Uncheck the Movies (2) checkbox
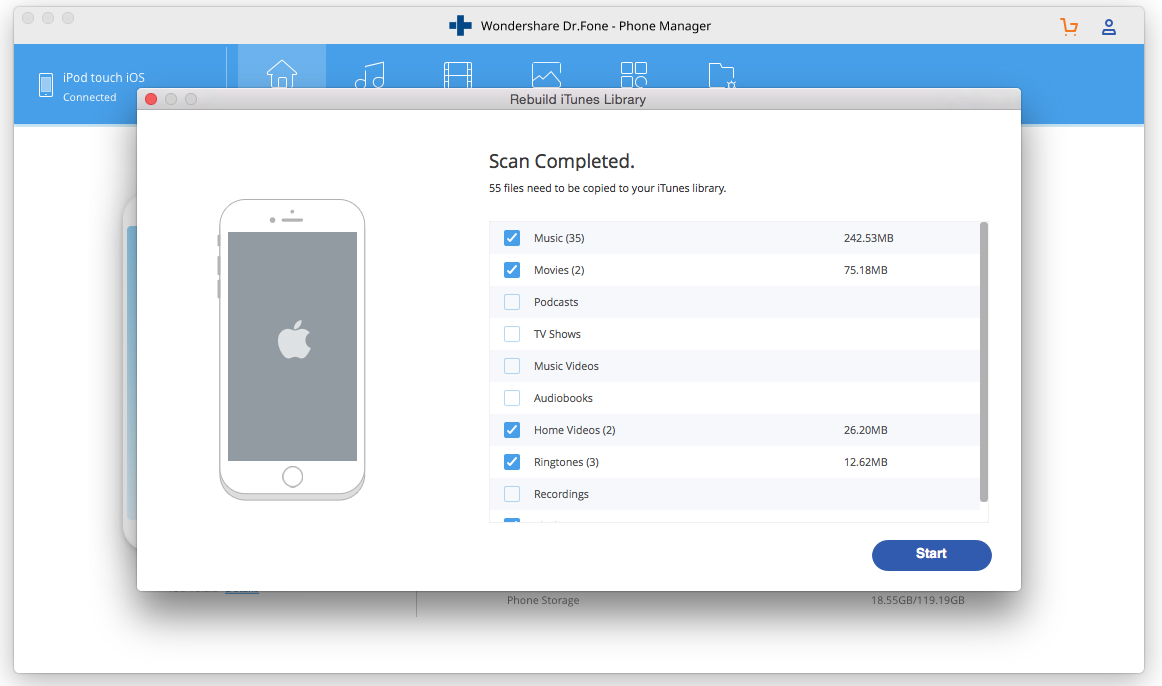 click(x=512, y=270)
